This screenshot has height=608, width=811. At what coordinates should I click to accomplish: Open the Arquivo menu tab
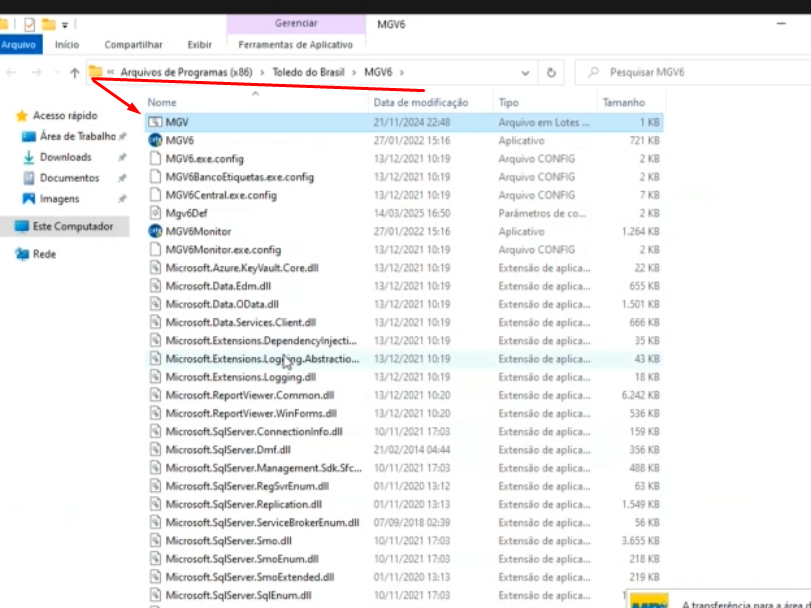[x=19, y=45]
